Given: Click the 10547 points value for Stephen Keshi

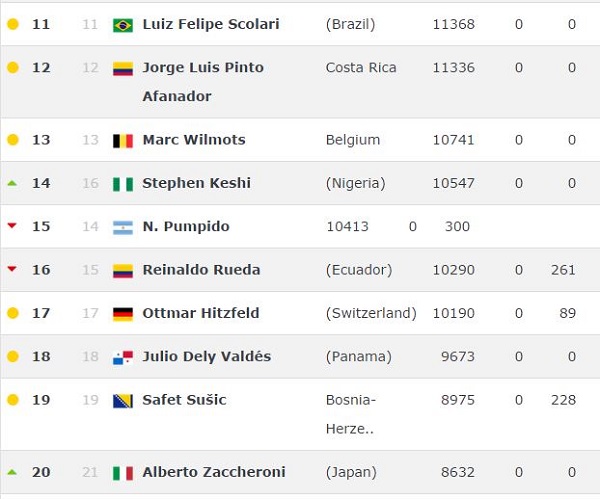Looking at the screenshot, I should click(453, 183).
